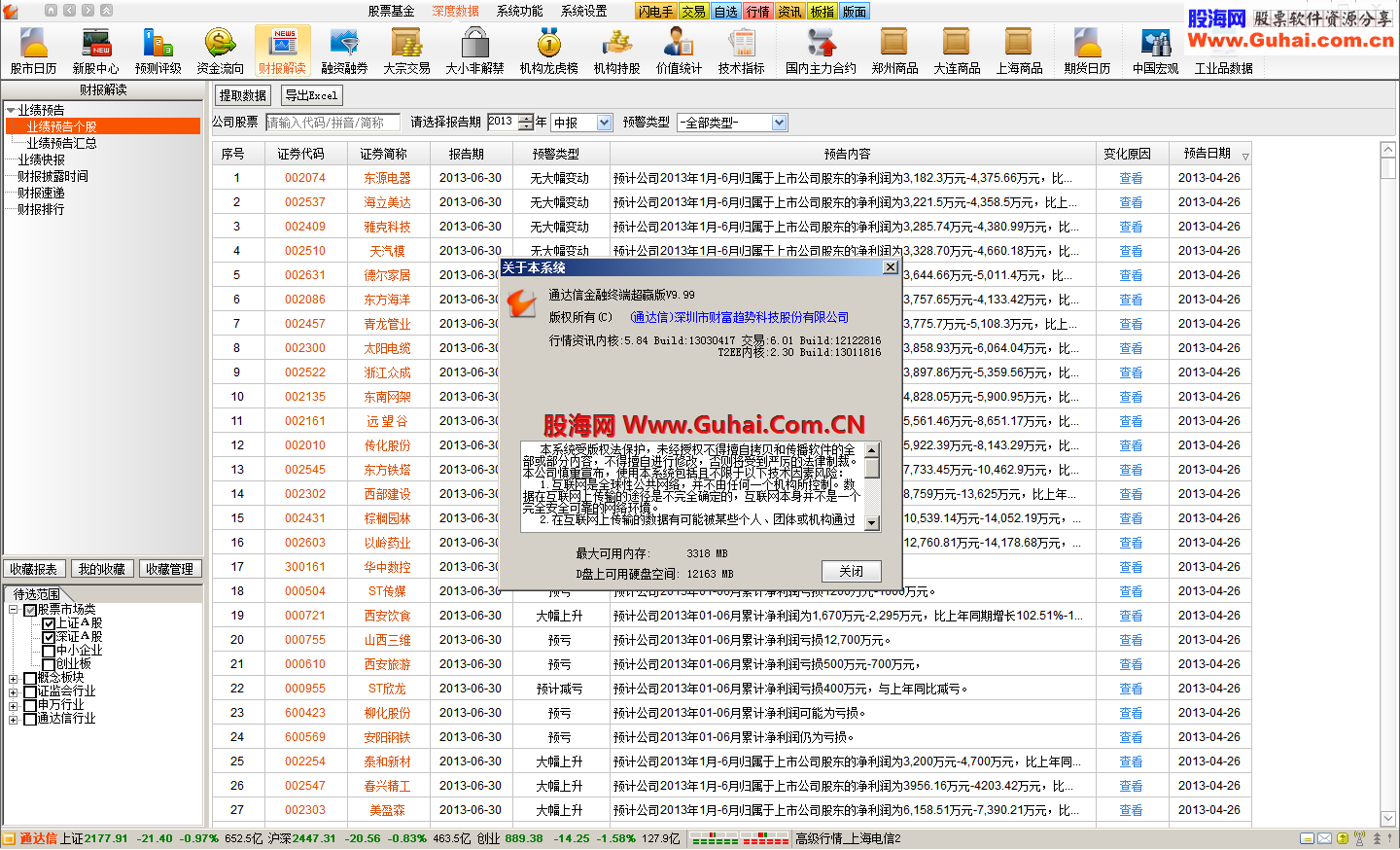1400x850 pixels.
Task: Open the 大连商品 commodities icon
Action: (x=957, y=51)
